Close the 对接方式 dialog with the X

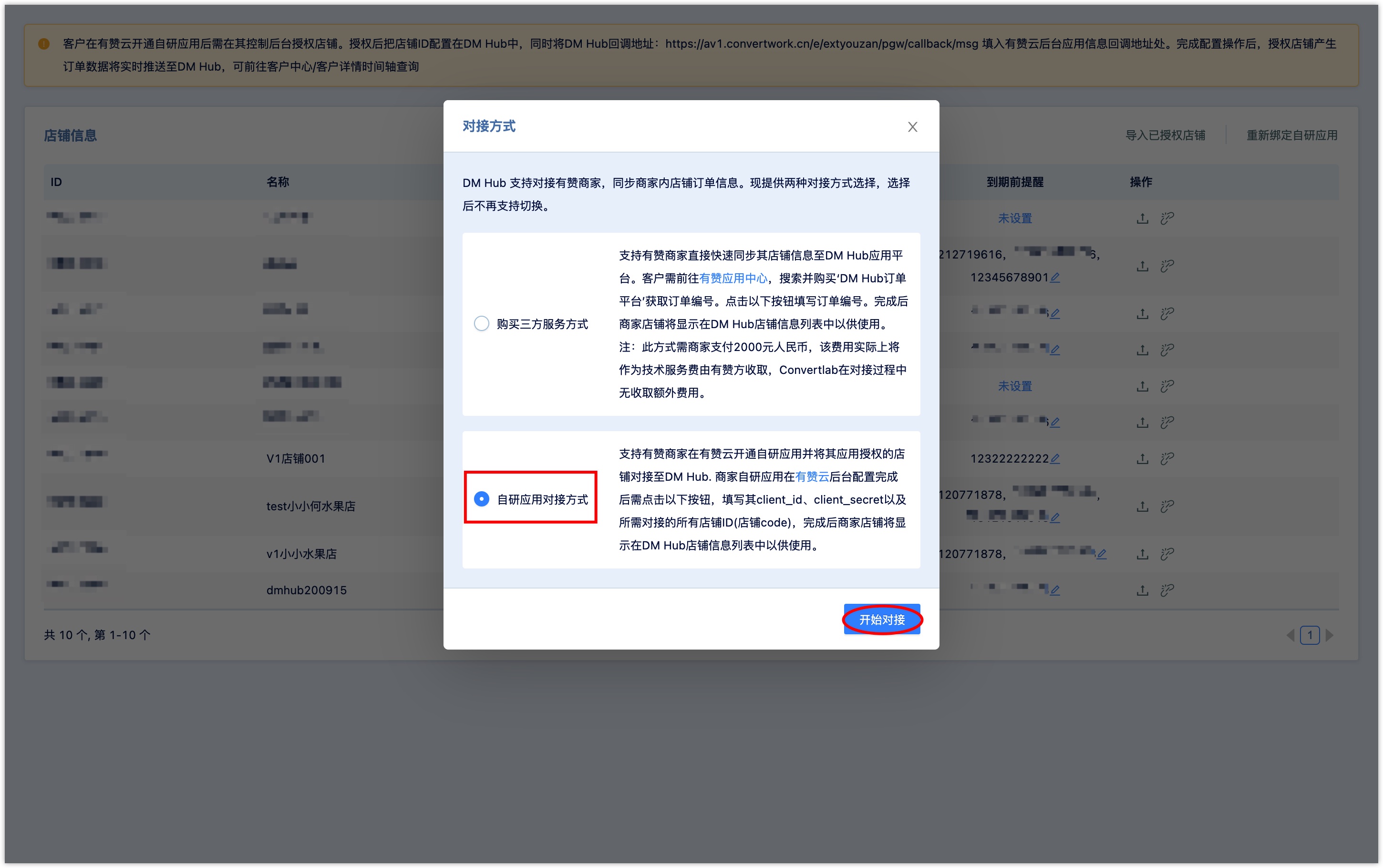point(912,127)
